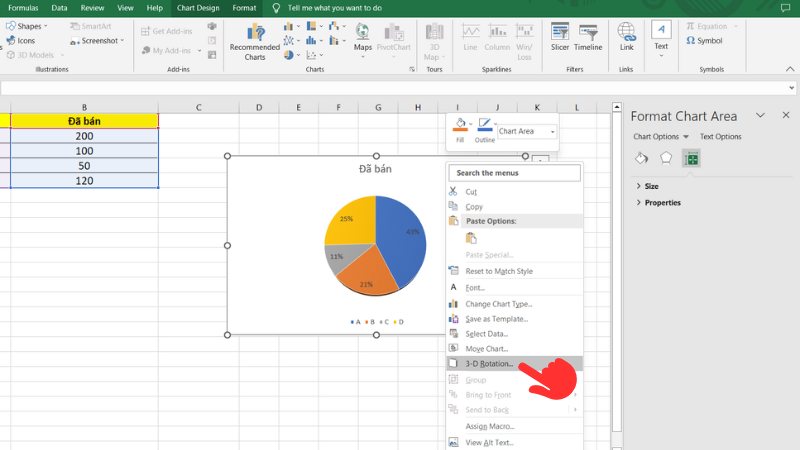
Task: Open the Format ribbon tab
Action: click(x=244, y=7)
